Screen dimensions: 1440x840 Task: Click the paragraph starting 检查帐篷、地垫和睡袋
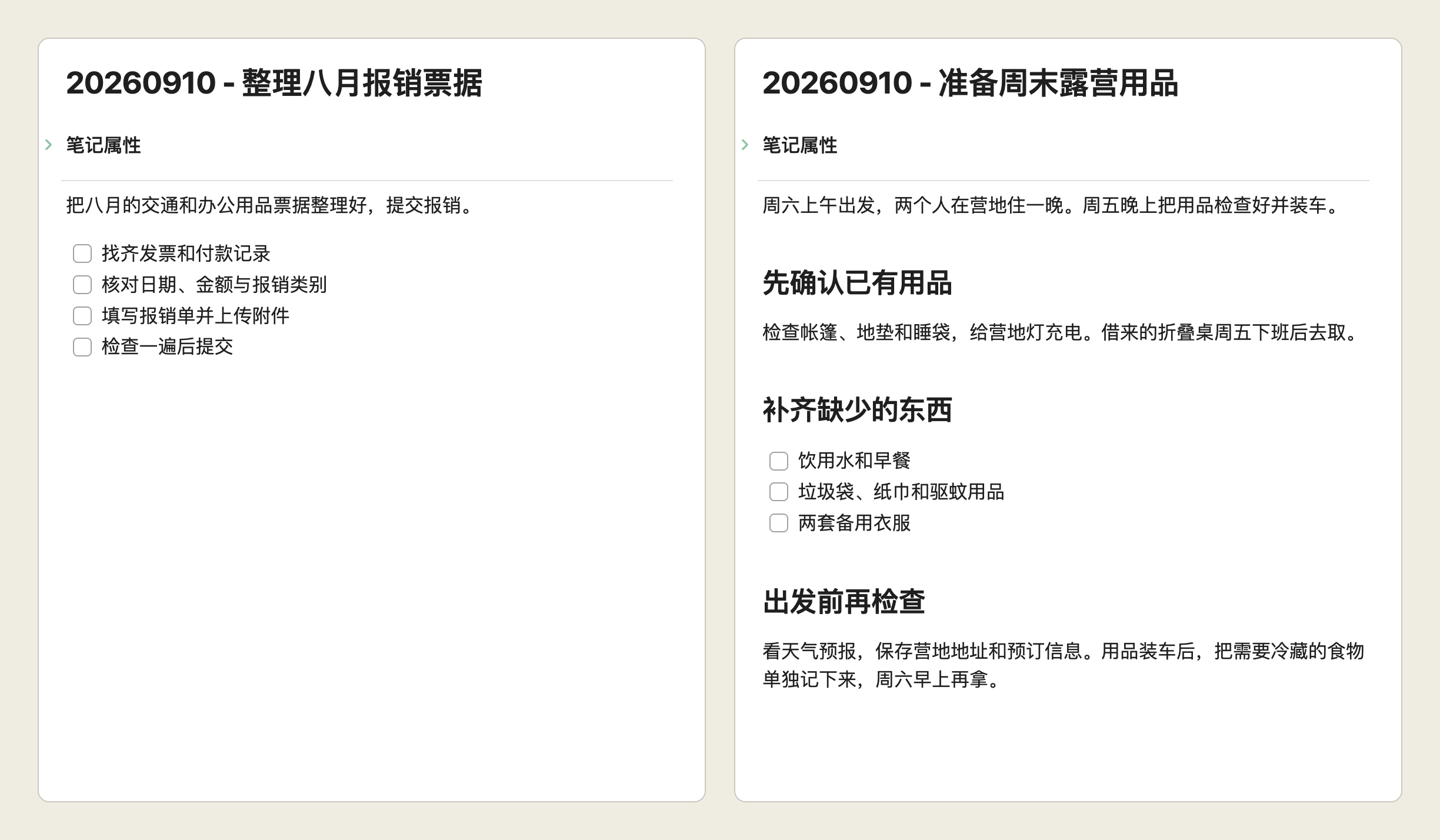1061,333
